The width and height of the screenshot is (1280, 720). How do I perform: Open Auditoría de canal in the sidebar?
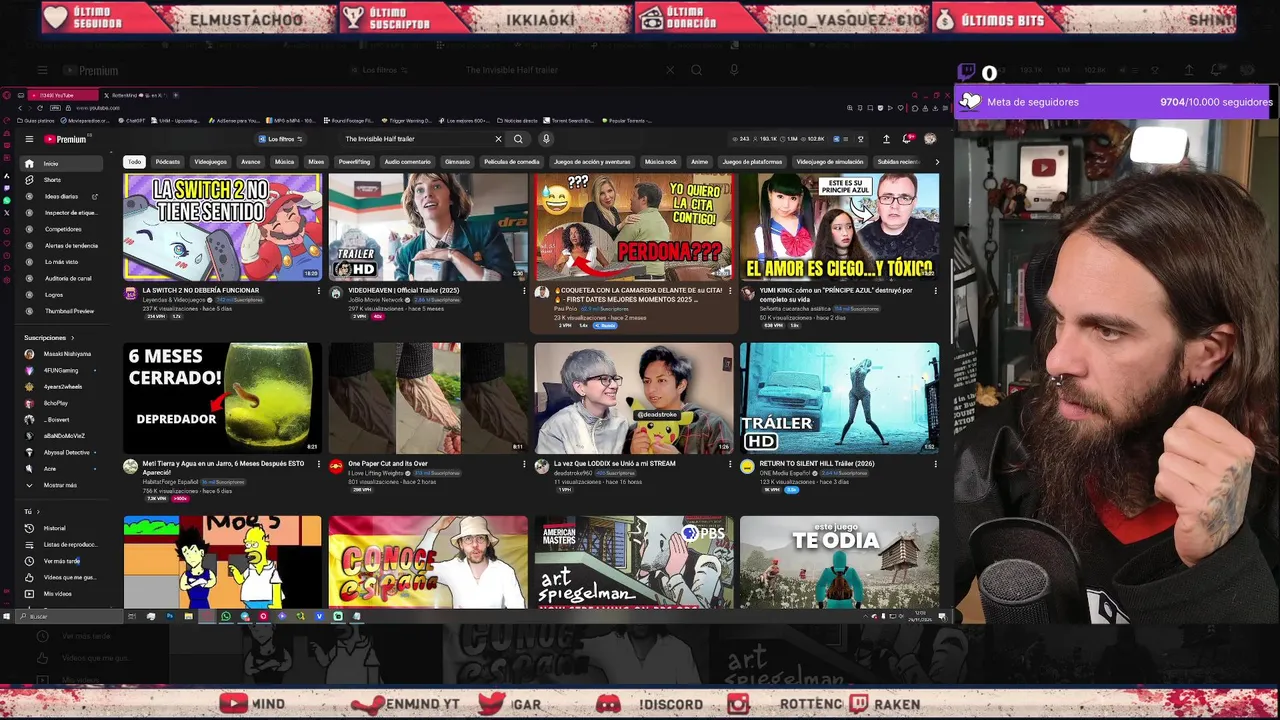click(62, 278)
